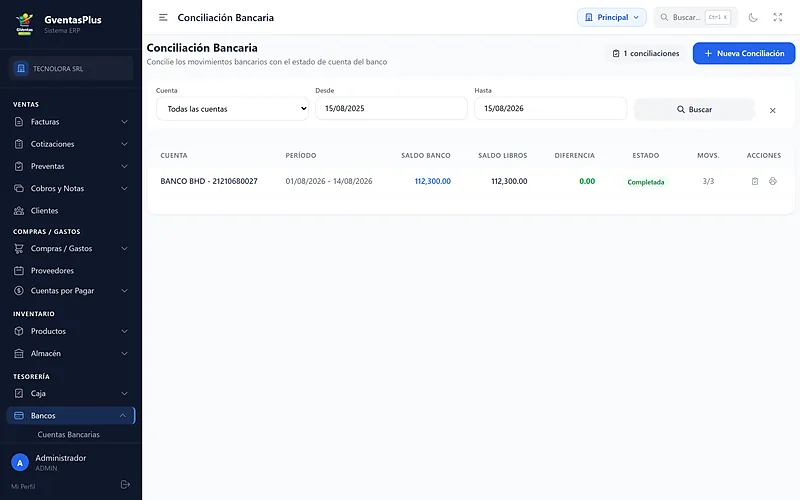
Task: Click the Proveedores icon
Action: point(19,270)
